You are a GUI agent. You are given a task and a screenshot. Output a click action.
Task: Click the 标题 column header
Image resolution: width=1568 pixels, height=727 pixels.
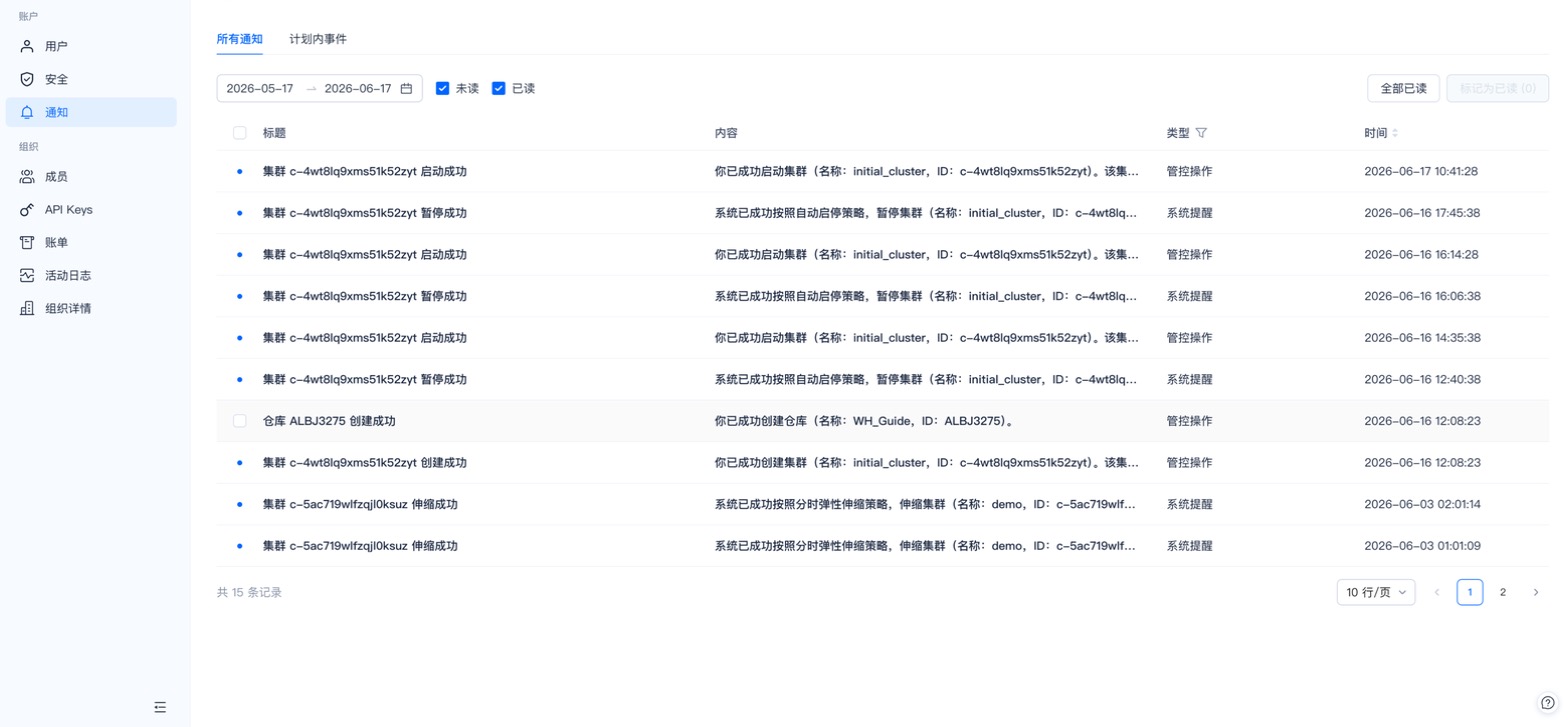[x=274, y=133]
